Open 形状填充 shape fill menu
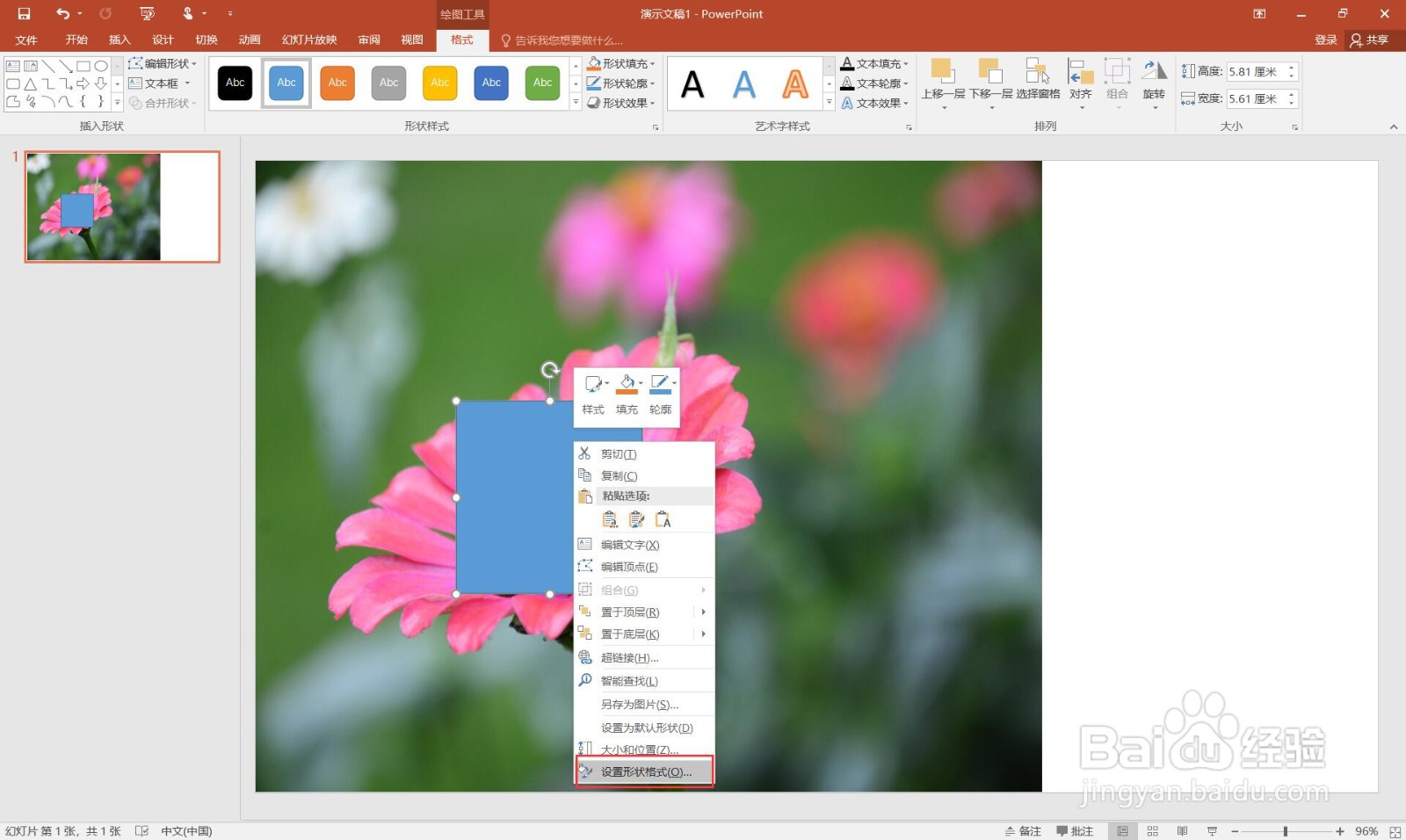Image resolution: width=1406 pixels, height=840 pixels. [x=620, y=63]
